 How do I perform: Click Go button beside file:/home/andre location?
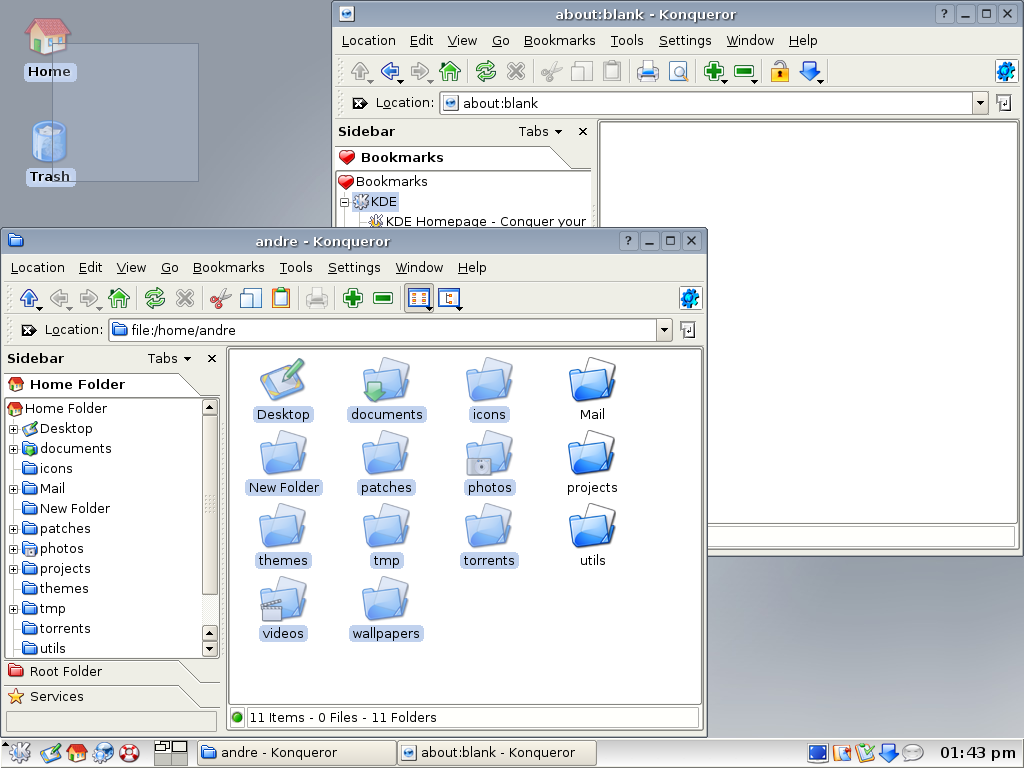(x=688, y=330)
